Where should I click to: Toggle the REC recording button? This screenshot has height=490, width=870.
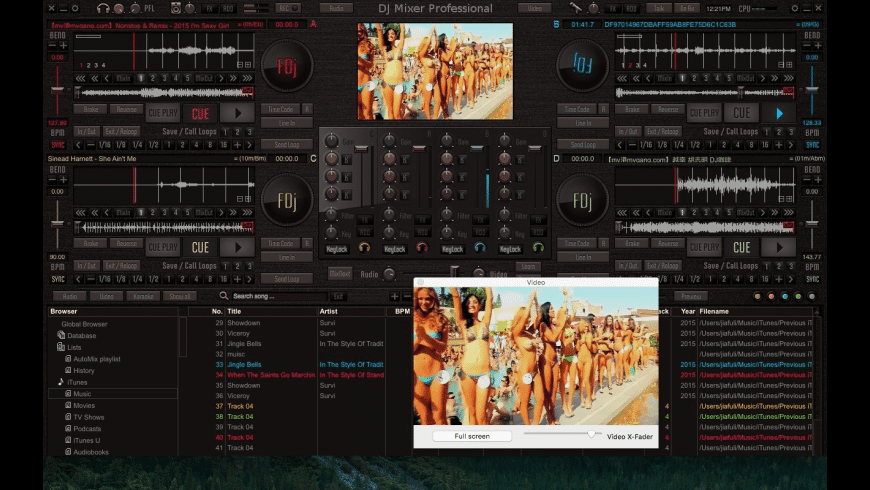coord(289,8)
